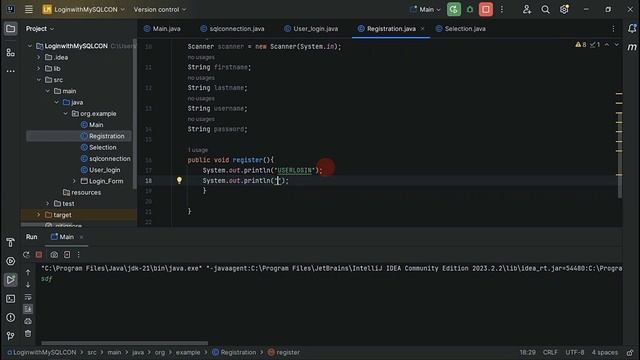Click the green Rerun Main button
This screenshot has width=640, height=360.
click(453, 9)
